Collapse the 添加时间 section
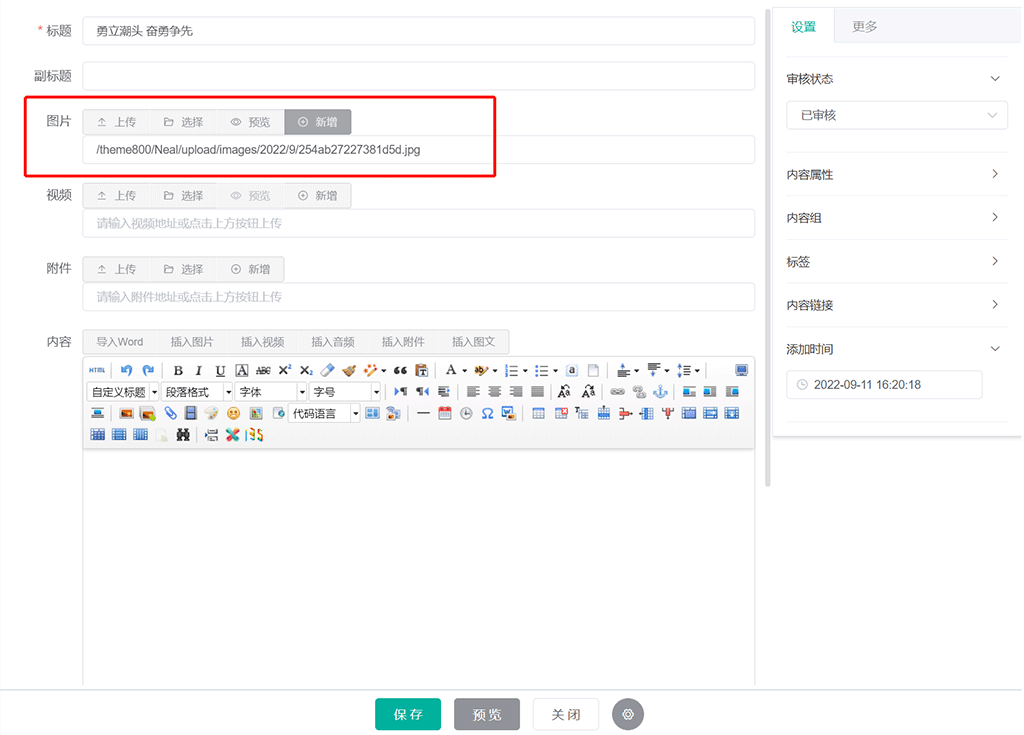Image resolution: width=1024 pixels, height=735 pixels. [x=894, y=349]
